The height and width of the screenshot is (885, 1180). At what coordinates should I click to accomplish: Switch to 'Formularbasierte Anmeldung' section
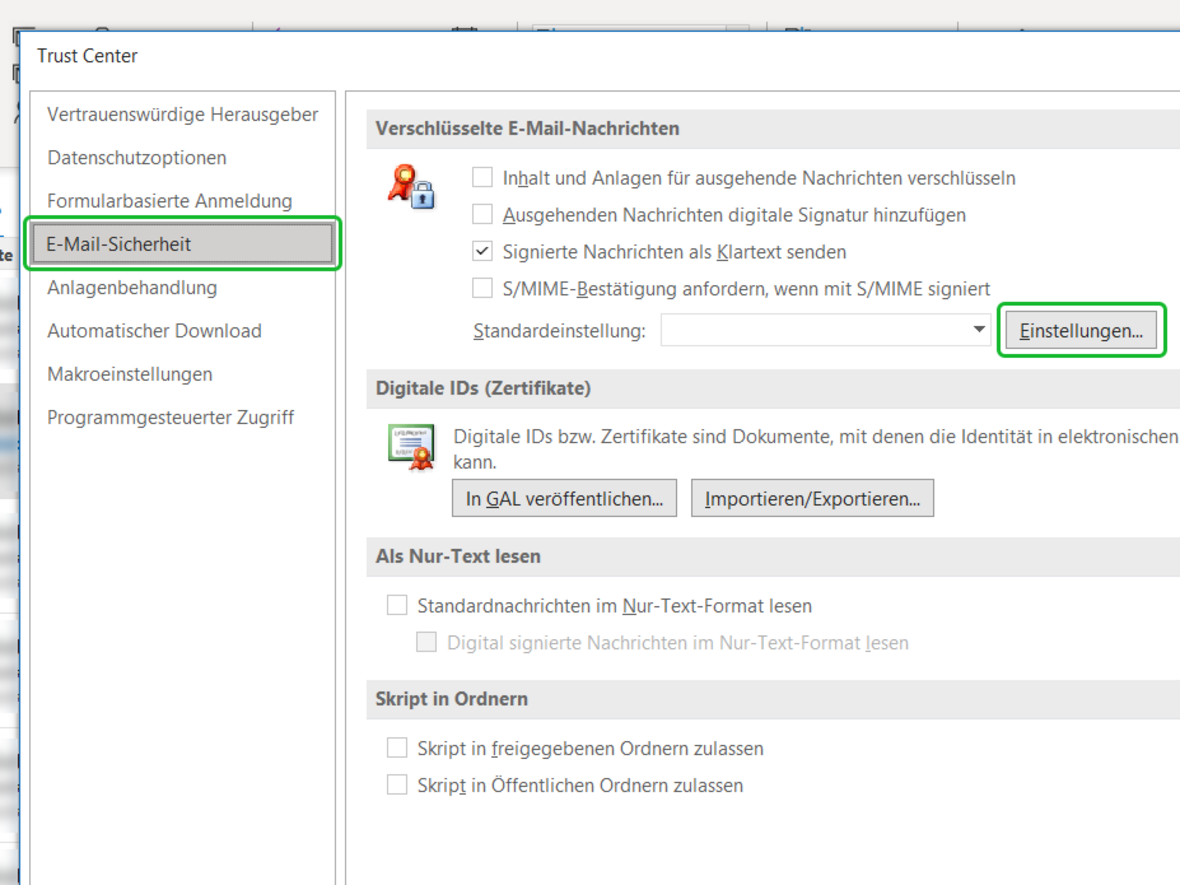[170, 201]
